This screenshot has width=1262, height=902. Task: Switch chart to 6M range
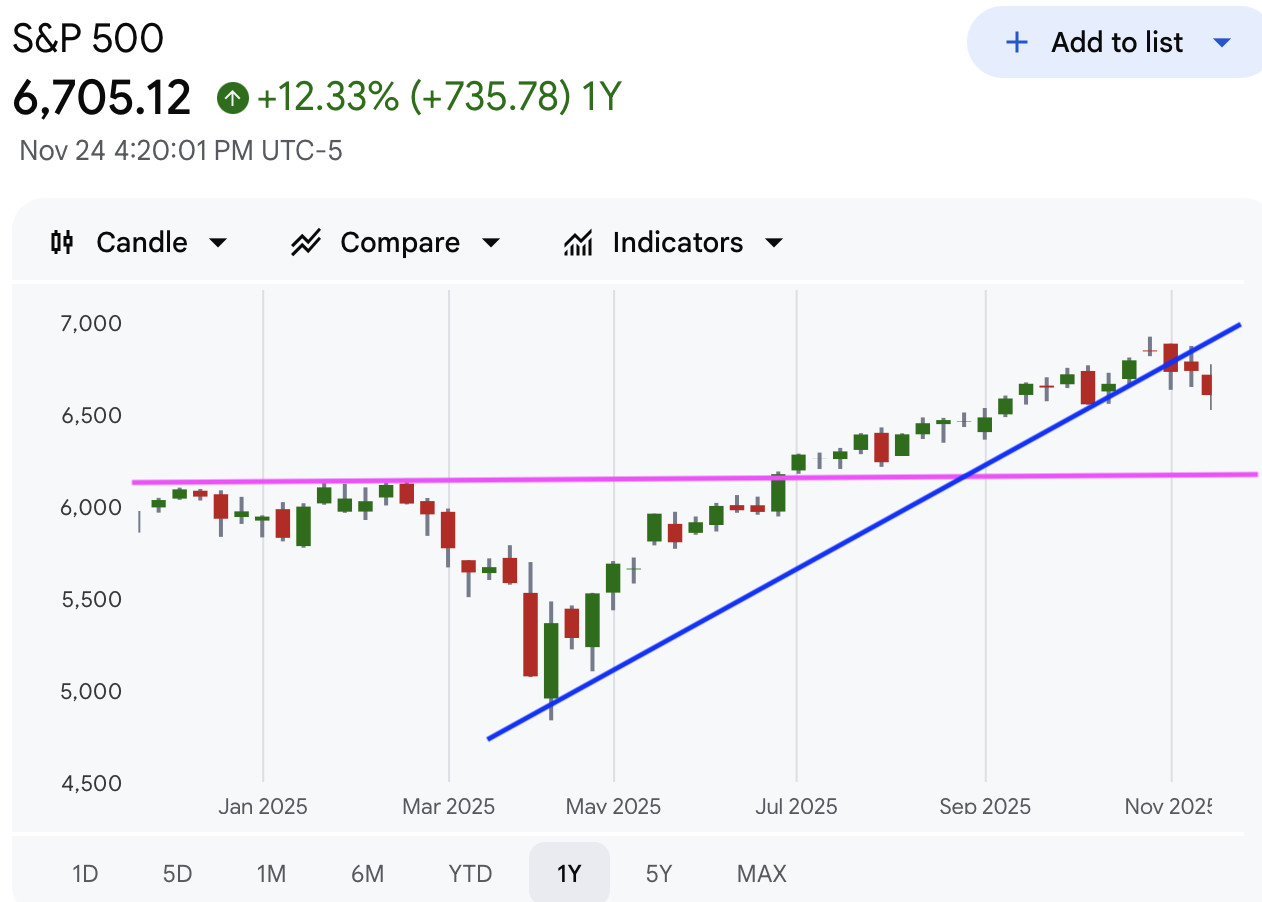click(x=367, y=874)
